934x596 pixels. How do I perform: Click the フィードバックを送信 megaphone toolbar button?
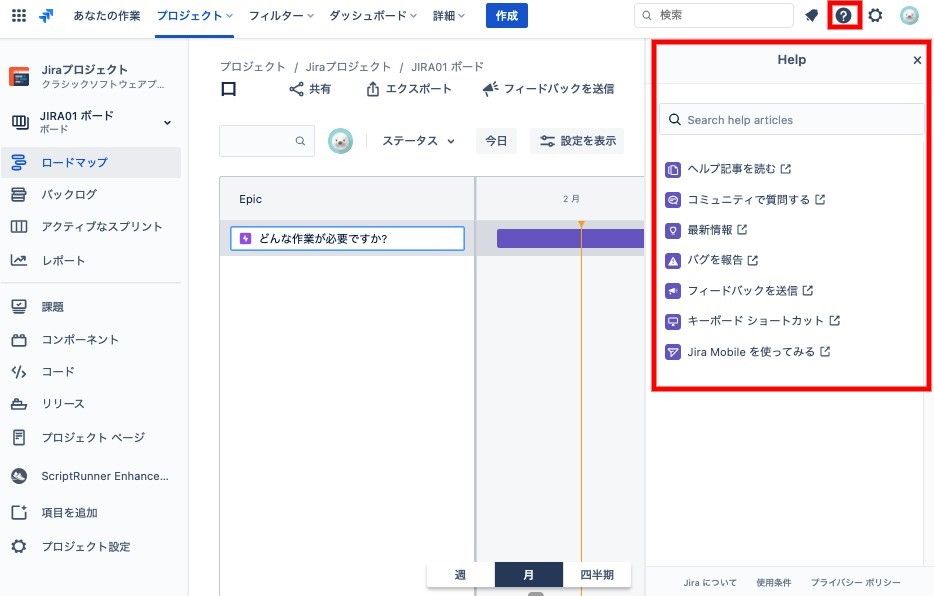pyautogui.click(x=548, y=89)
